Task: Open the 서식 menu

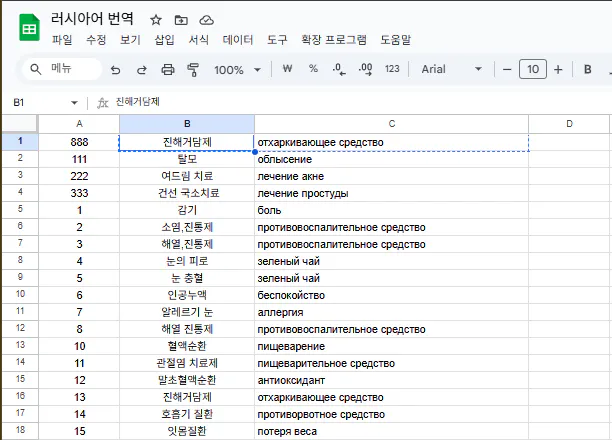Action: tap(199, 39)
